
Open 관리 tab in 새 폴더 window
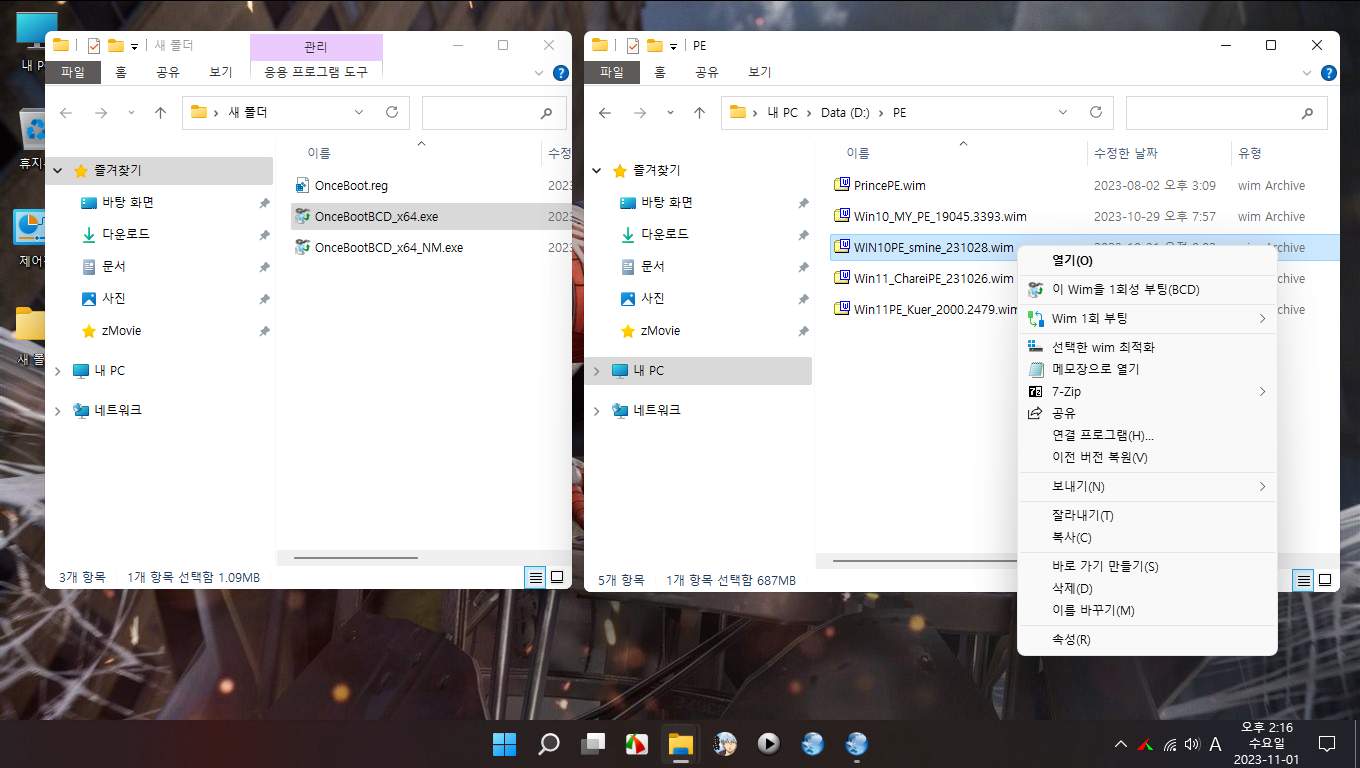[316, 47]
